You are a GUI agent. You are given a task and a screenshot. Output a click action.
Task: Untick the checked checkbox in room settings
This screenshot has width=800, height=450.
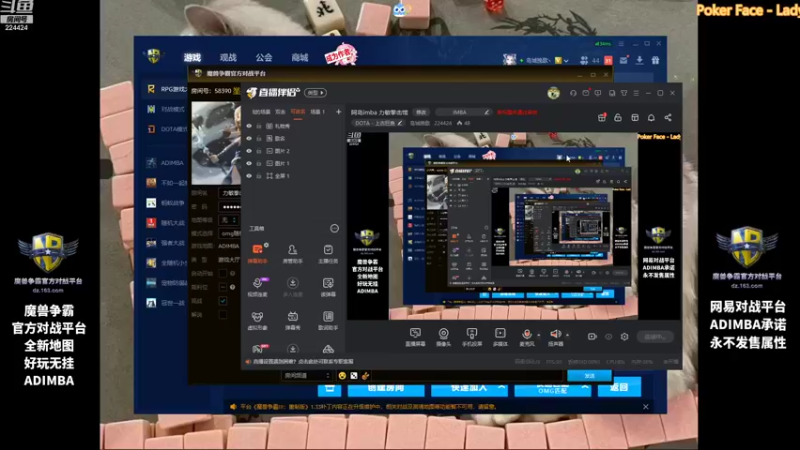(x=223, y=301)
